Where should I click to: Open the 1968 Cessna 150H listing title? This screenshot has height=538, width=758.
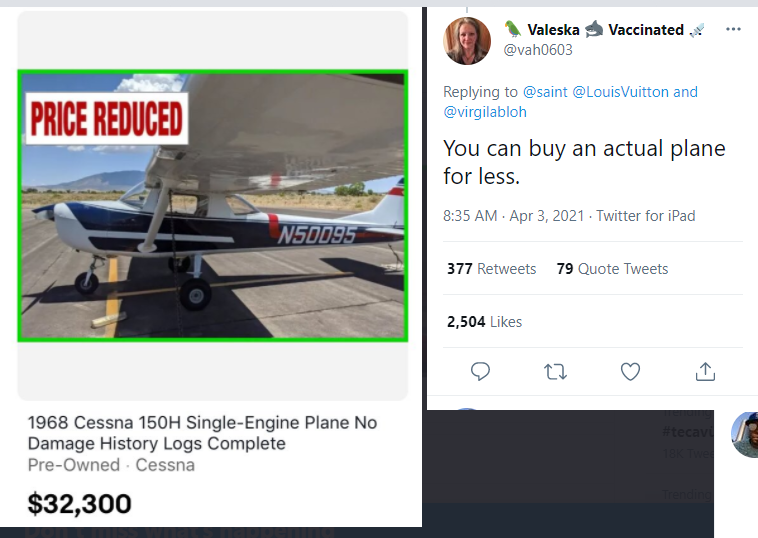pyautogui.click(x=202, y=433)
